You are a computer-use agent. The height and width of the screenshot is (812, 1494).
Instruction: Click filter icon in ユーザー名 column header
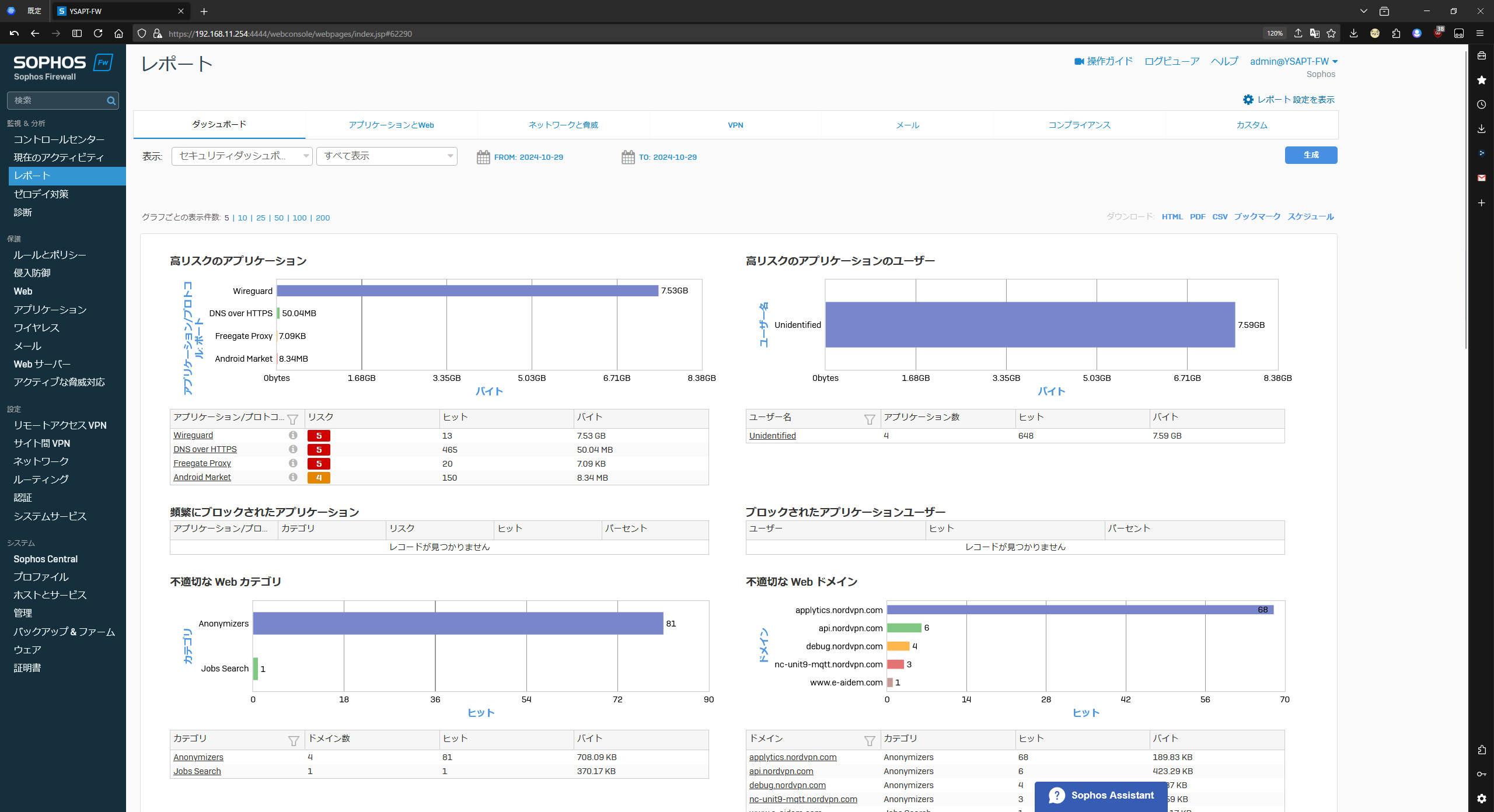[870, 419]
